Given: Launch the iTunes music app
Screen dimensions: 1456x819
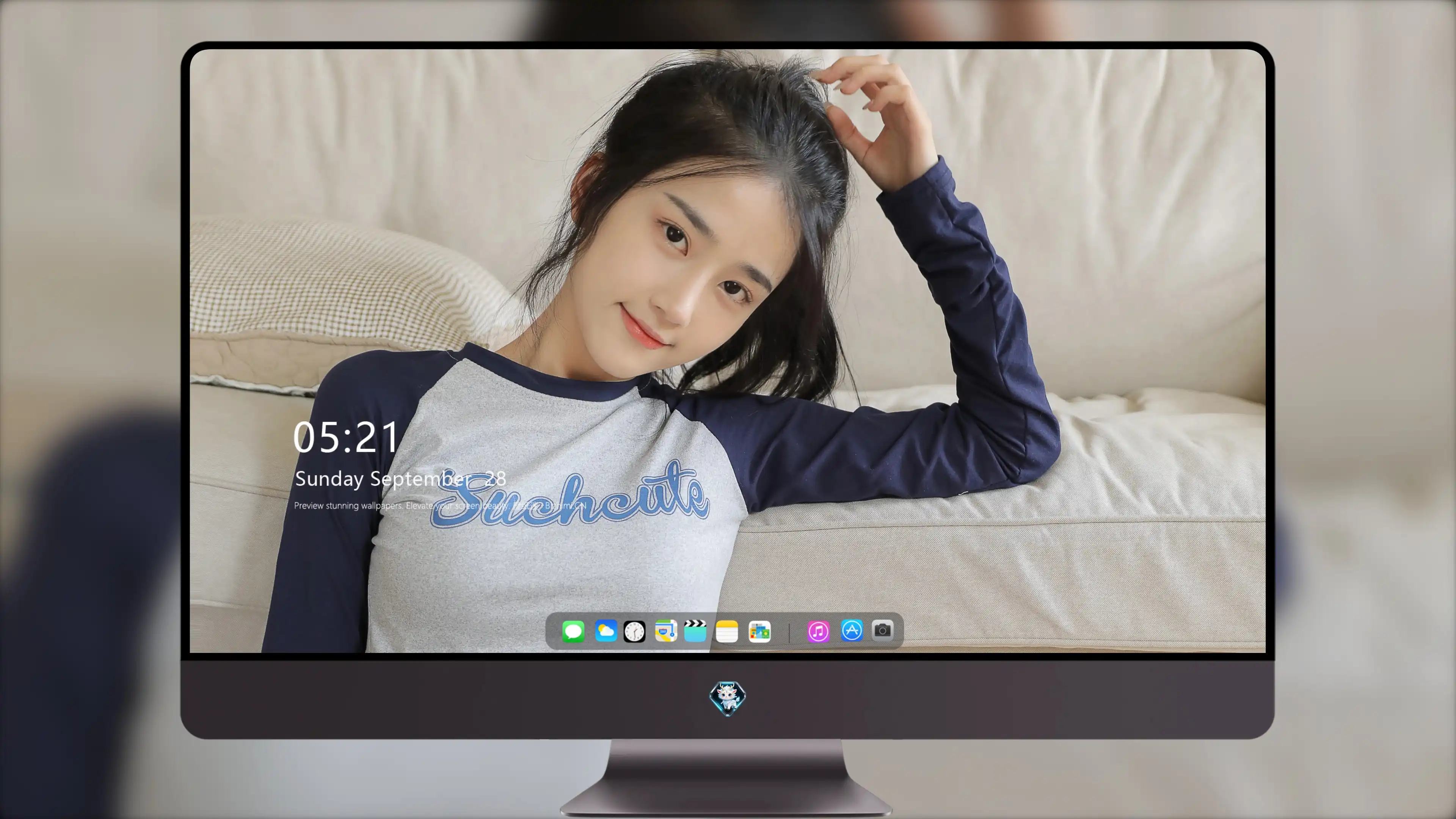Looking at the screenshot, I should tap(819, 631).
